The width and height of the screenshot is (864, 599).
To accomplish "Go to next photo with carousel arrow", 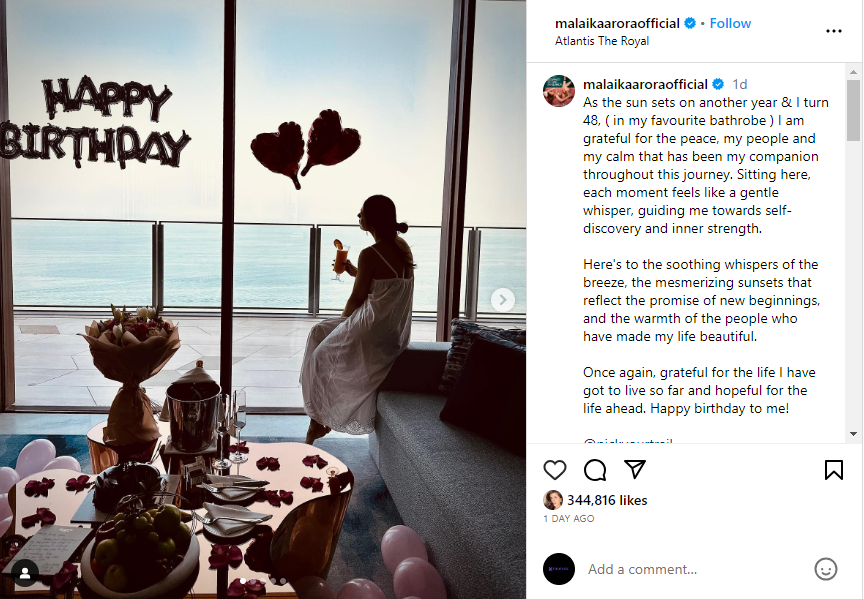I will click(x=503, y=300).
